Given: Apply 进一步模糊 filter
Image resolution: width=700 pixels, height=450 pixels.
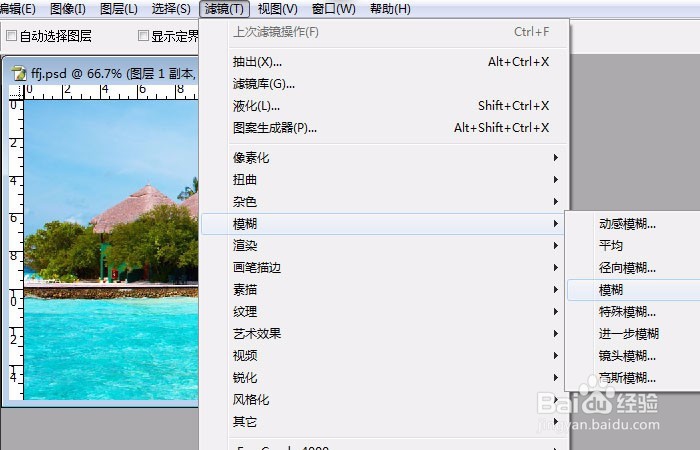Looking at the screenshot, I should coord(633,333).
